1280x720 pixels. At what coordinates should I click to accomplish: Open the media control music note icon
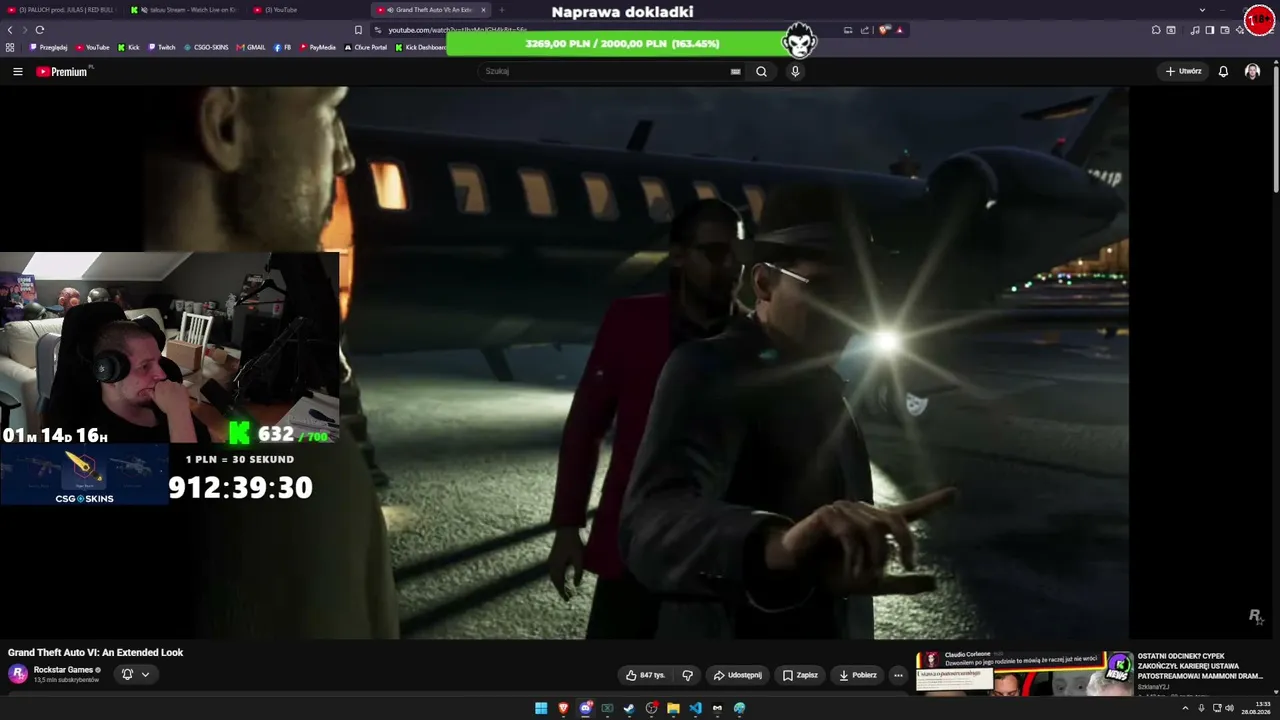[x=1195, y=30]
